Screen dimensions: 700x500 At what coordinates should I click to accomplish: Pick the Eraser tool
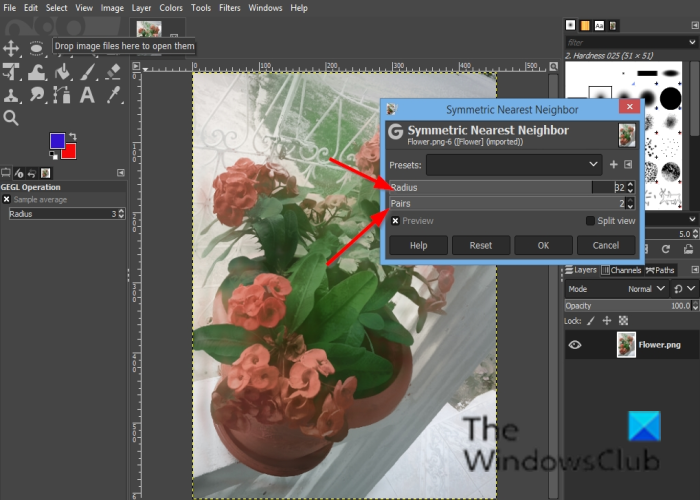pyautogui.click(x=112, y=71)
